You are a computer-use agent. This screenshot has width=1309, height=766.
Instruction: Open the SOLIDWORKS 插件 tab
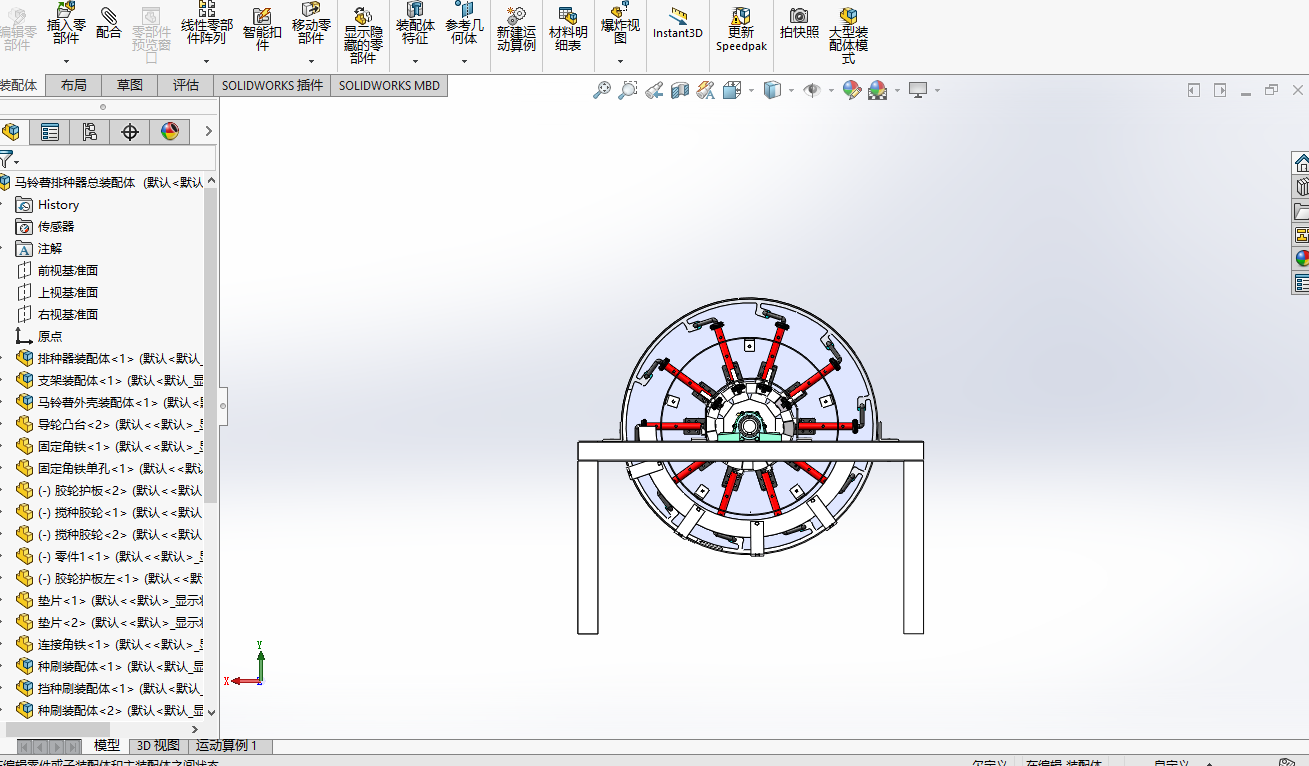[273, 85]
